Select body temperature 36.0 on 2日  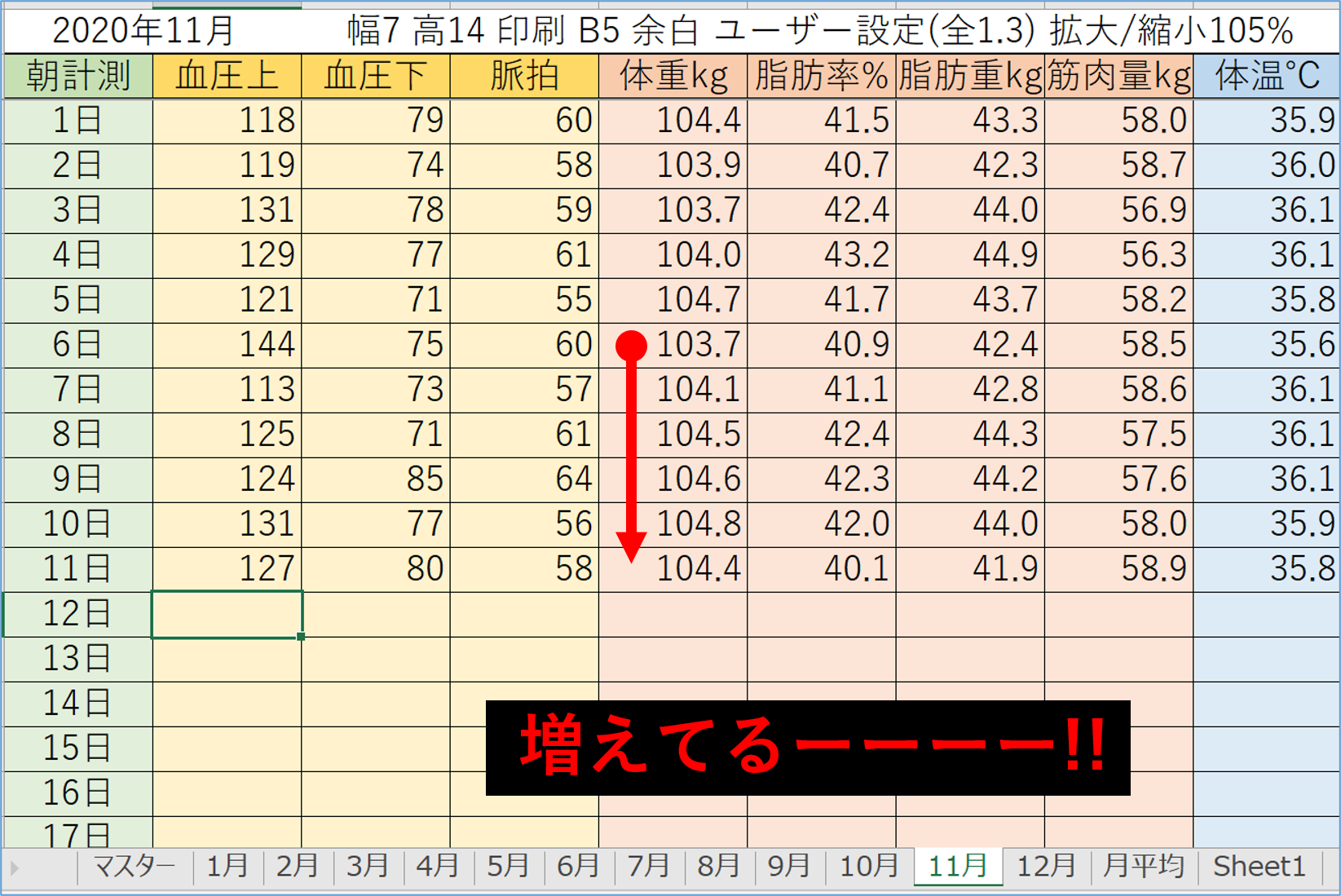[x=1267, y=166]
